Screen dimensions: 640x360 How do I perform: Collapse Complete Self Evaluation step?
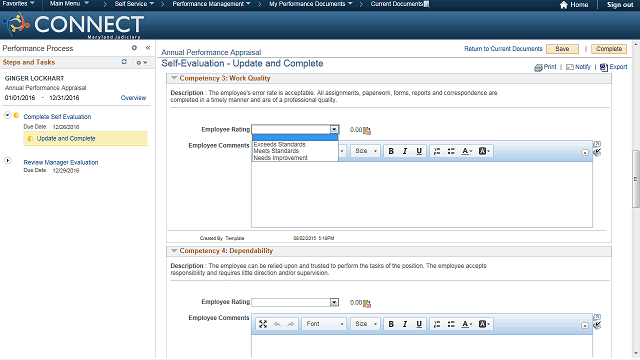point(7,115)
